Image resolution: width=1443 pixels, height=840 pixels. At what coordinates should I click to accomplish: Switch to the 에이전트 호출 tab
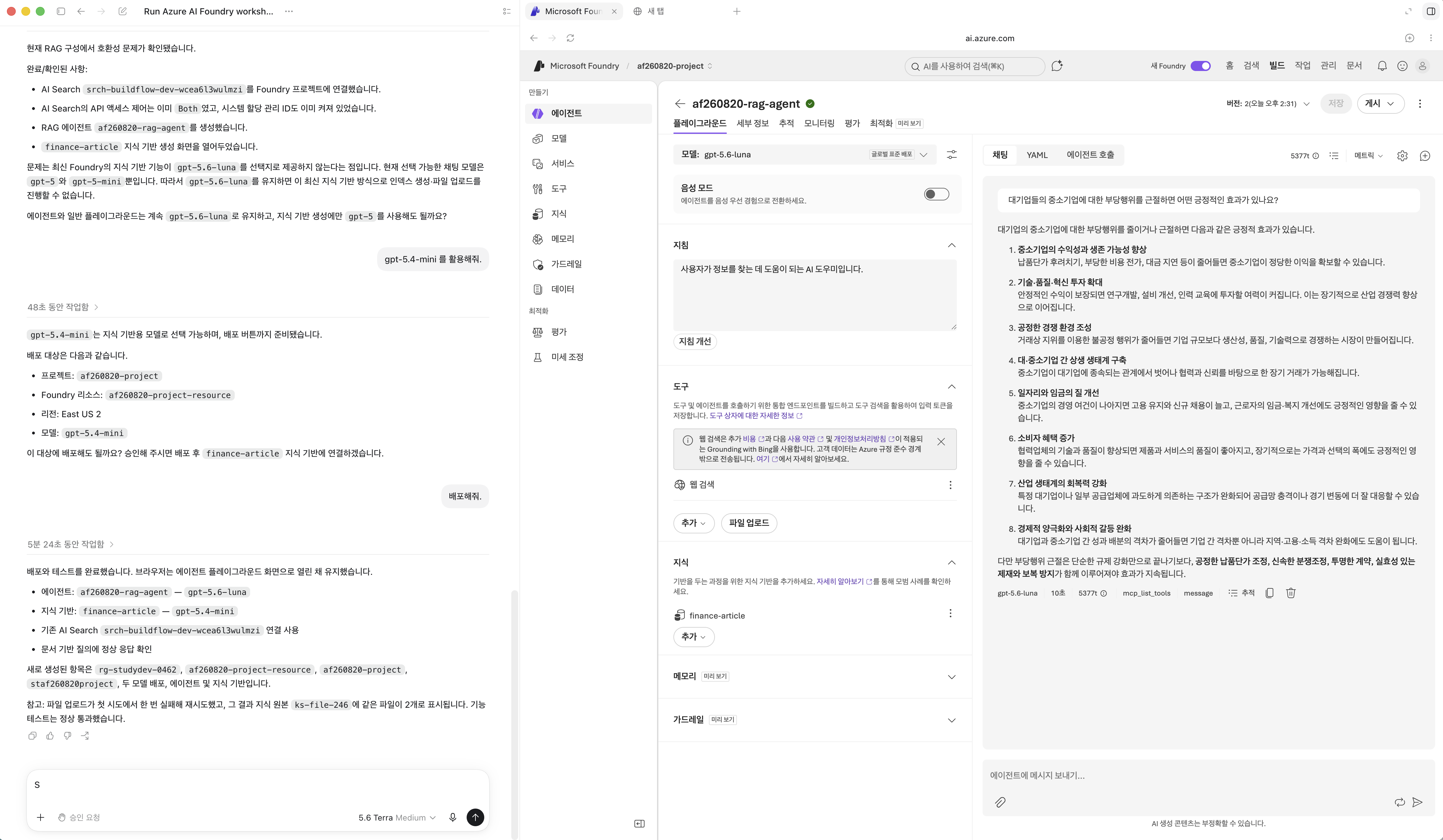click(x=1090, y=155)
